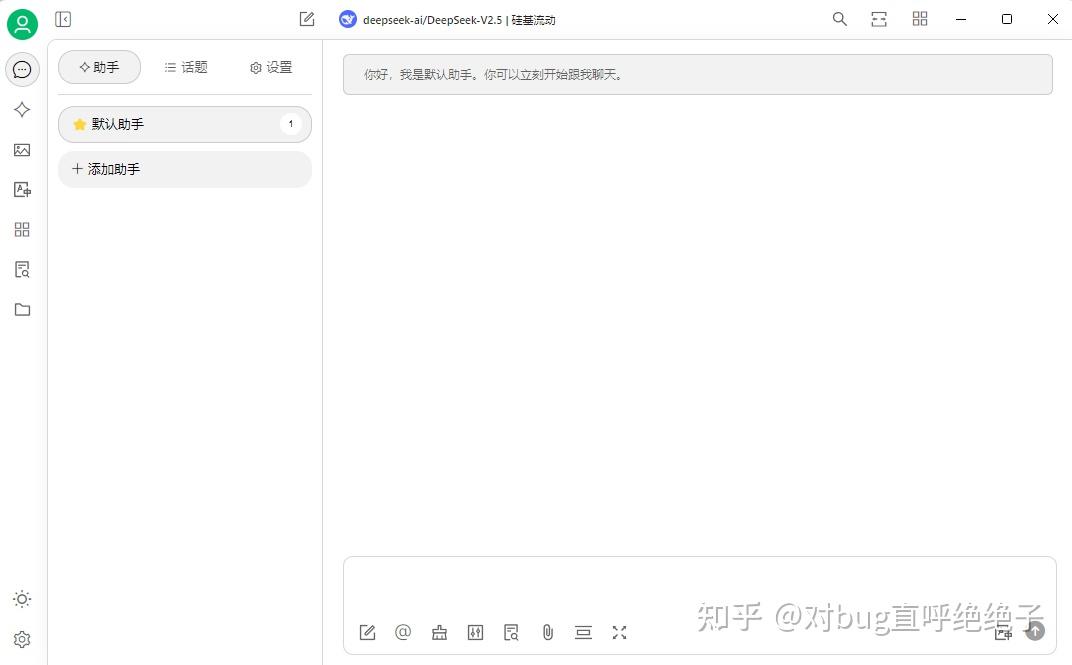1072x665 pixels.
Task: Switch to the 设置 tab
Action: click(x=270, y=67)
